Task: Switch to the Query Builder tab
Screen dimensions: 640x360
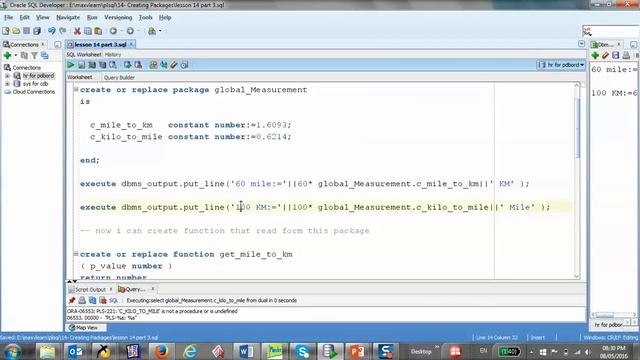Action: [x=119, y=78]
